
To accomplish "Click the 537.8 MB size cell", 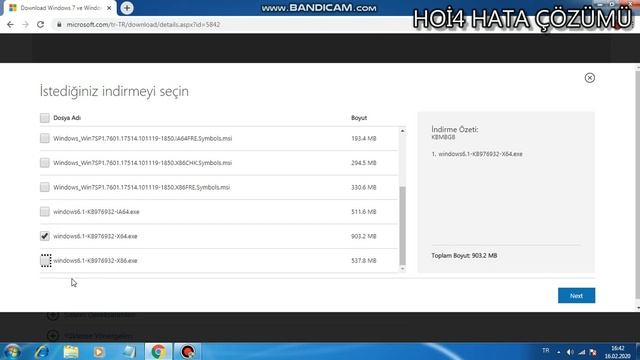I will [x=364, y=260].
